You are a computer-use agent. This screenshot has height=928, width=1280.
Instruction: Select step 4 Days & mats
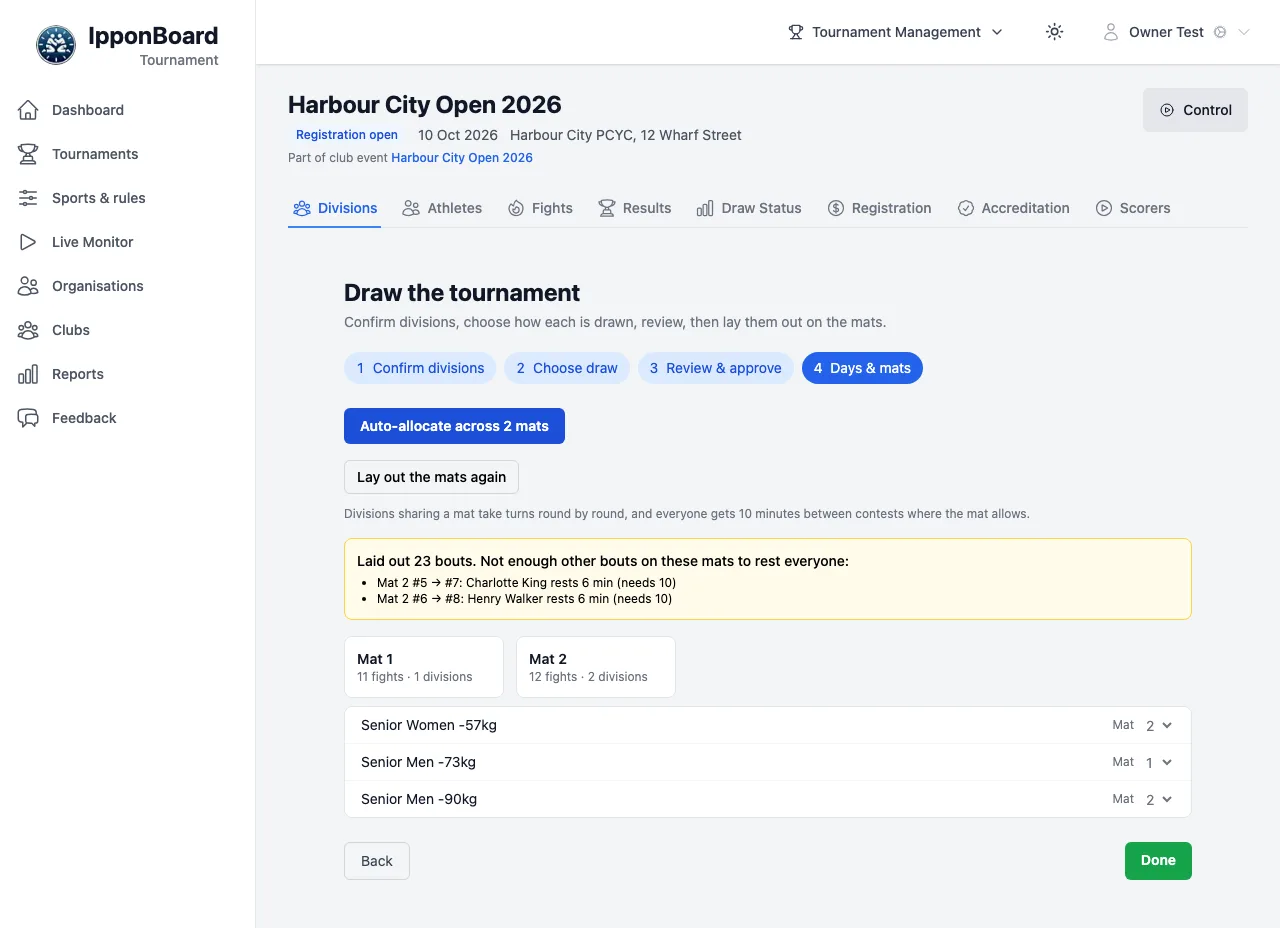pos(862,368)
